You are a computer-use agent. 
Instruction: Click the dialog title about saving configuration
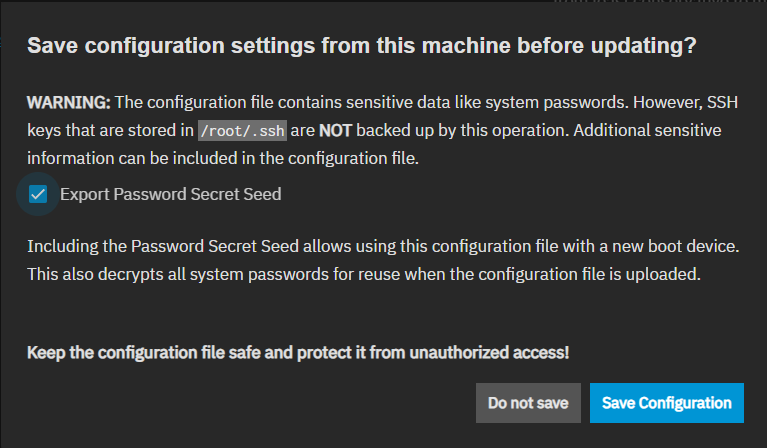(361, 47)
